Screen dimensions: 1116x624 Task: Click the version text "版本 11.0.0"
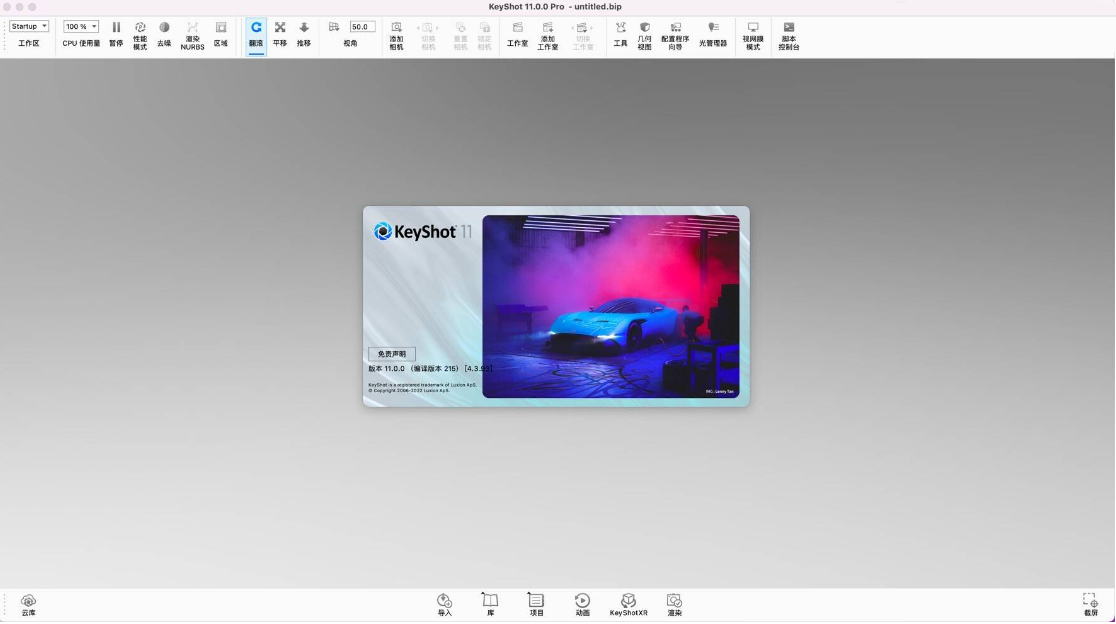click(x=386, y=369)
